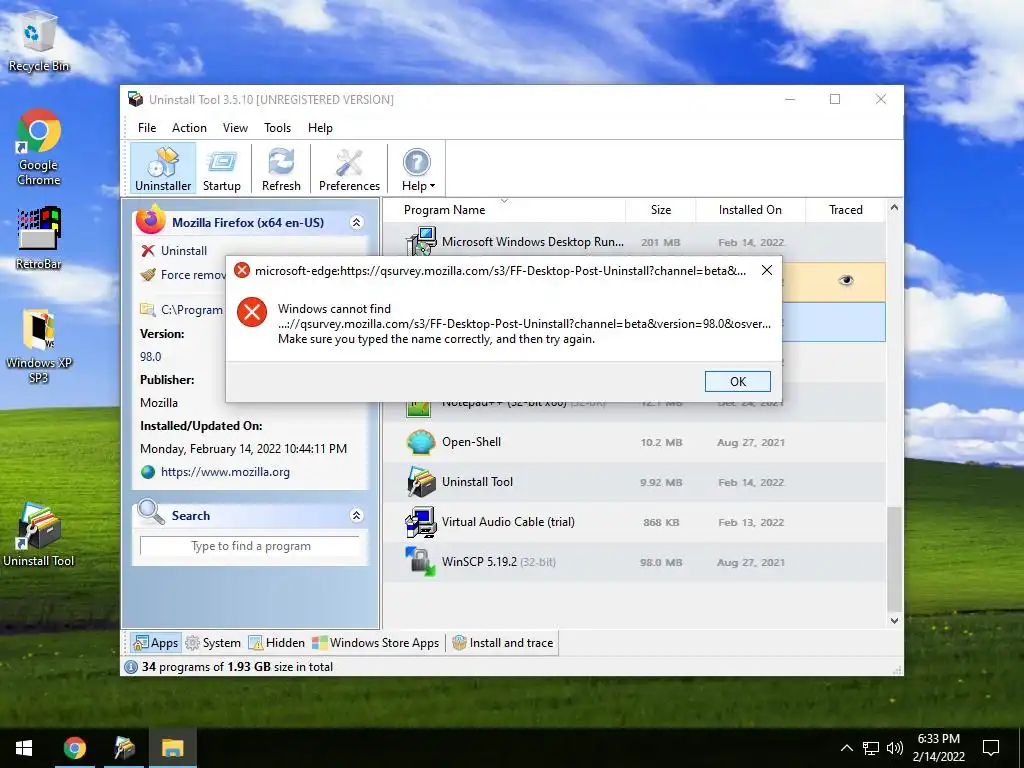Switch to the System tab
This screenshot has width=1024, height=768.
213,643
